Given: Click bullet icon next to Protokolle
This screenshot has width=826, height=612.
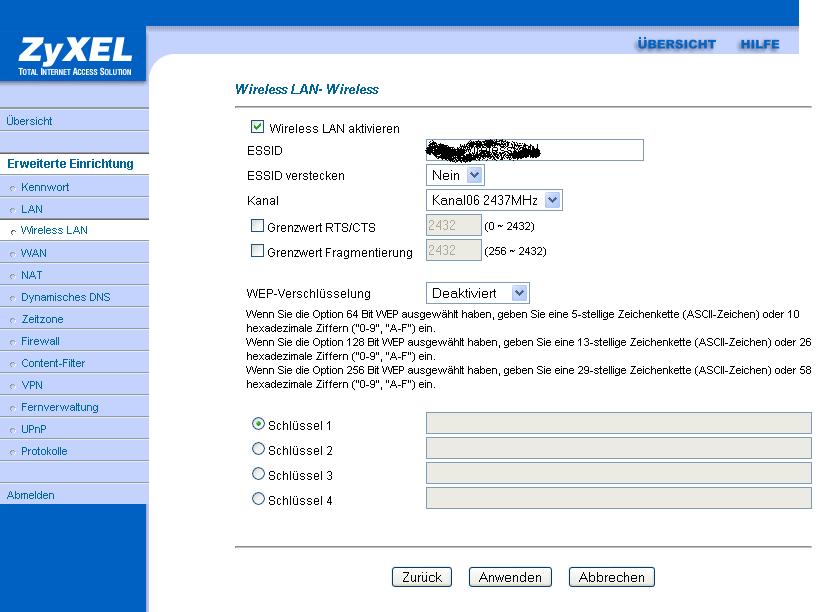Looking at the screenshot, I should tap(13, 452).
